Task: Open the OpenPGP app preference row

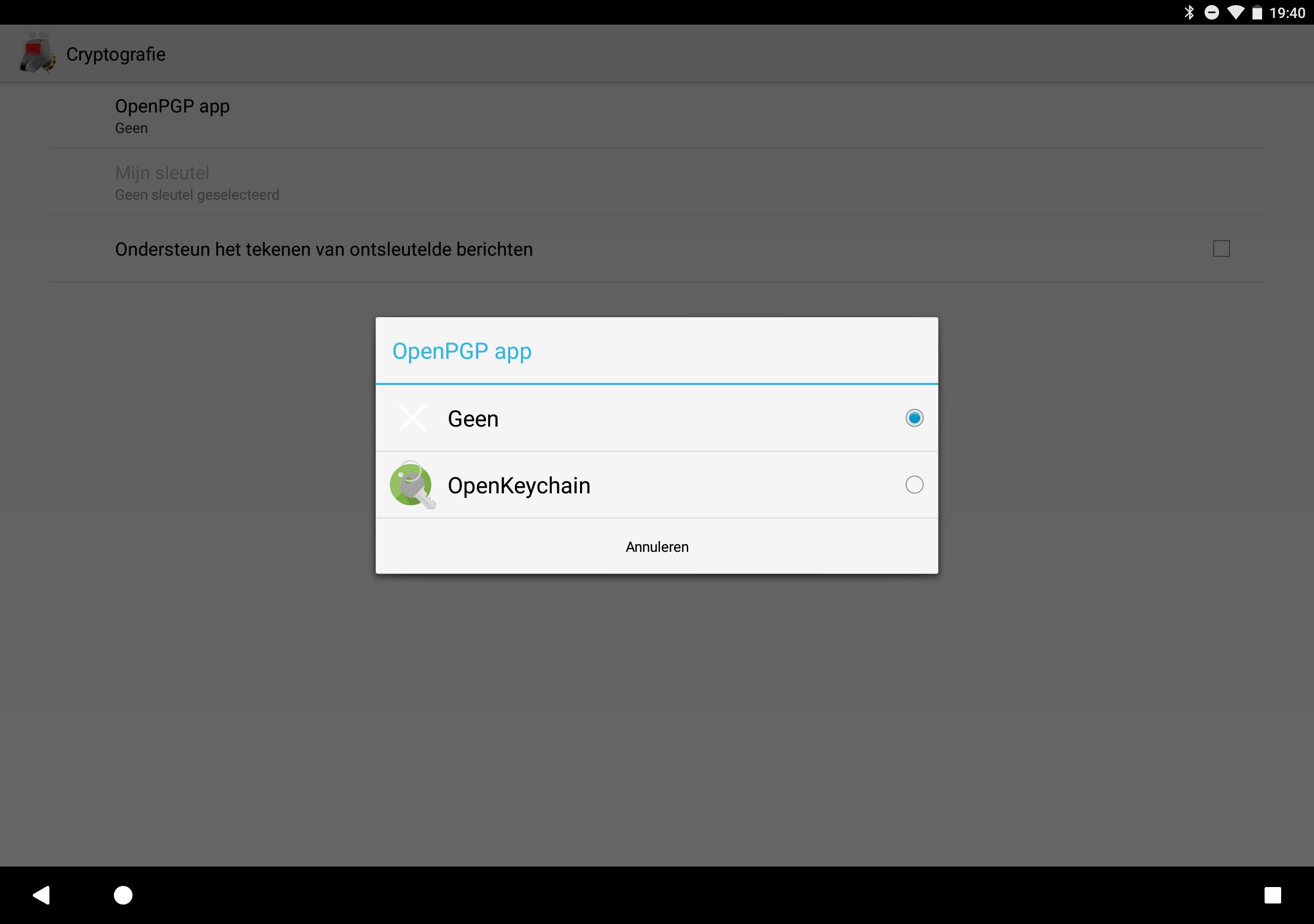Action: point(171,115)
